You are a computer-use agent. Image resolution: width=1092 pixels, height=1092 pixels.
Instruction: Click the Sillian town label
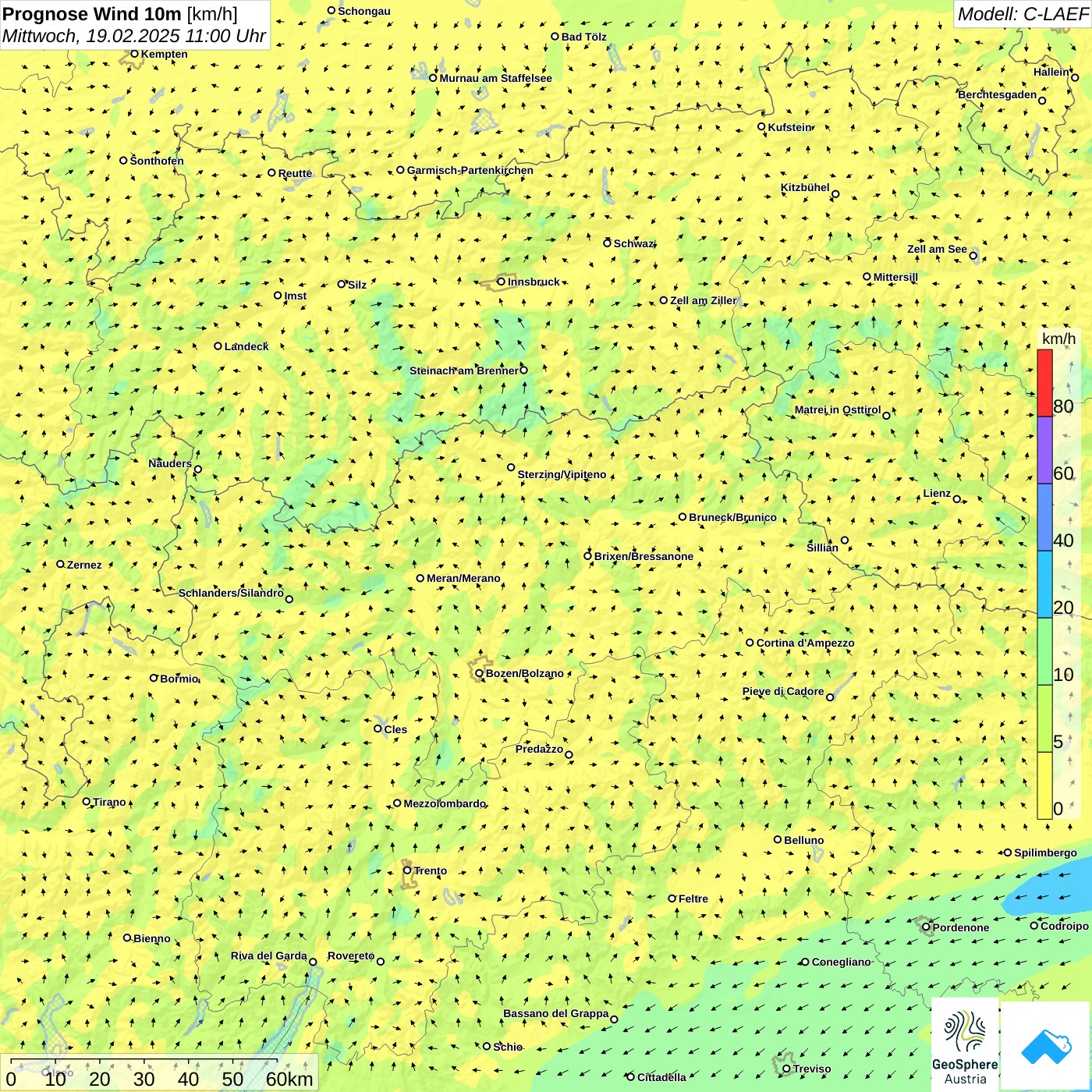click(822, 548)
